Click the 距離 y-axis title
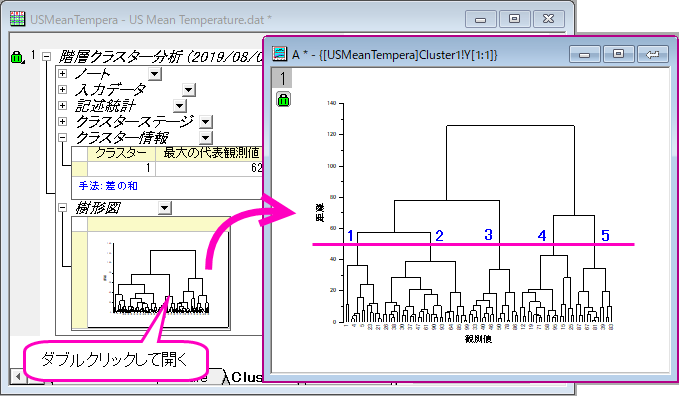Screen dimensions: 679x396 (x=319, y=214)
